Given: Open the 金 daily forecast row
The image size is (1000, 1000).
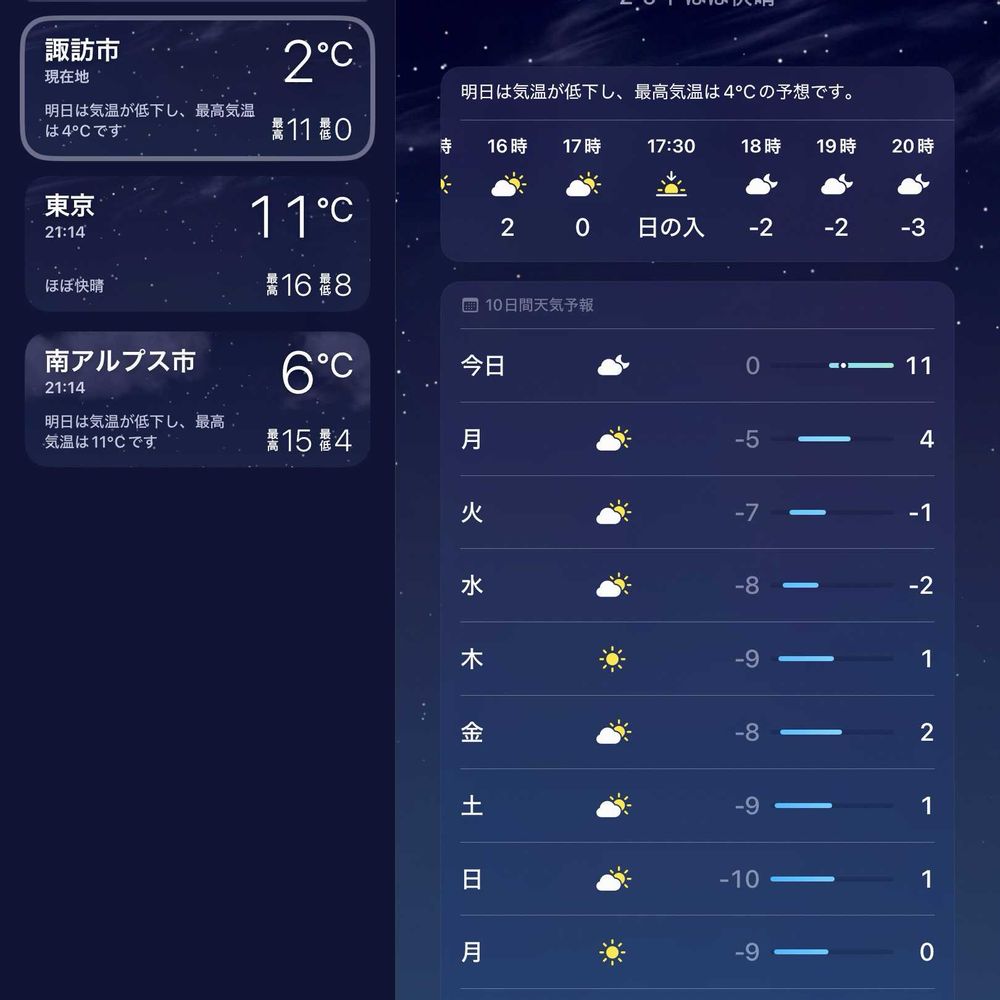Looking at the screenshot, I should 697,732.
